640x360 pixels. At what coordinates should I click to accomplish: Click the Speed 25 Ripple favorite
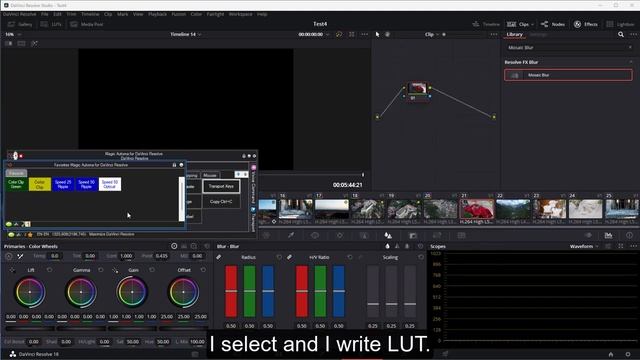[63, 184]
